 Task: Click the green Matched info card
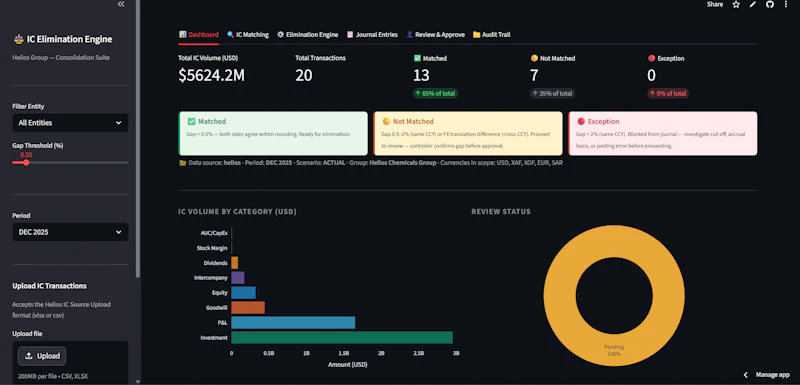(273, 134)
